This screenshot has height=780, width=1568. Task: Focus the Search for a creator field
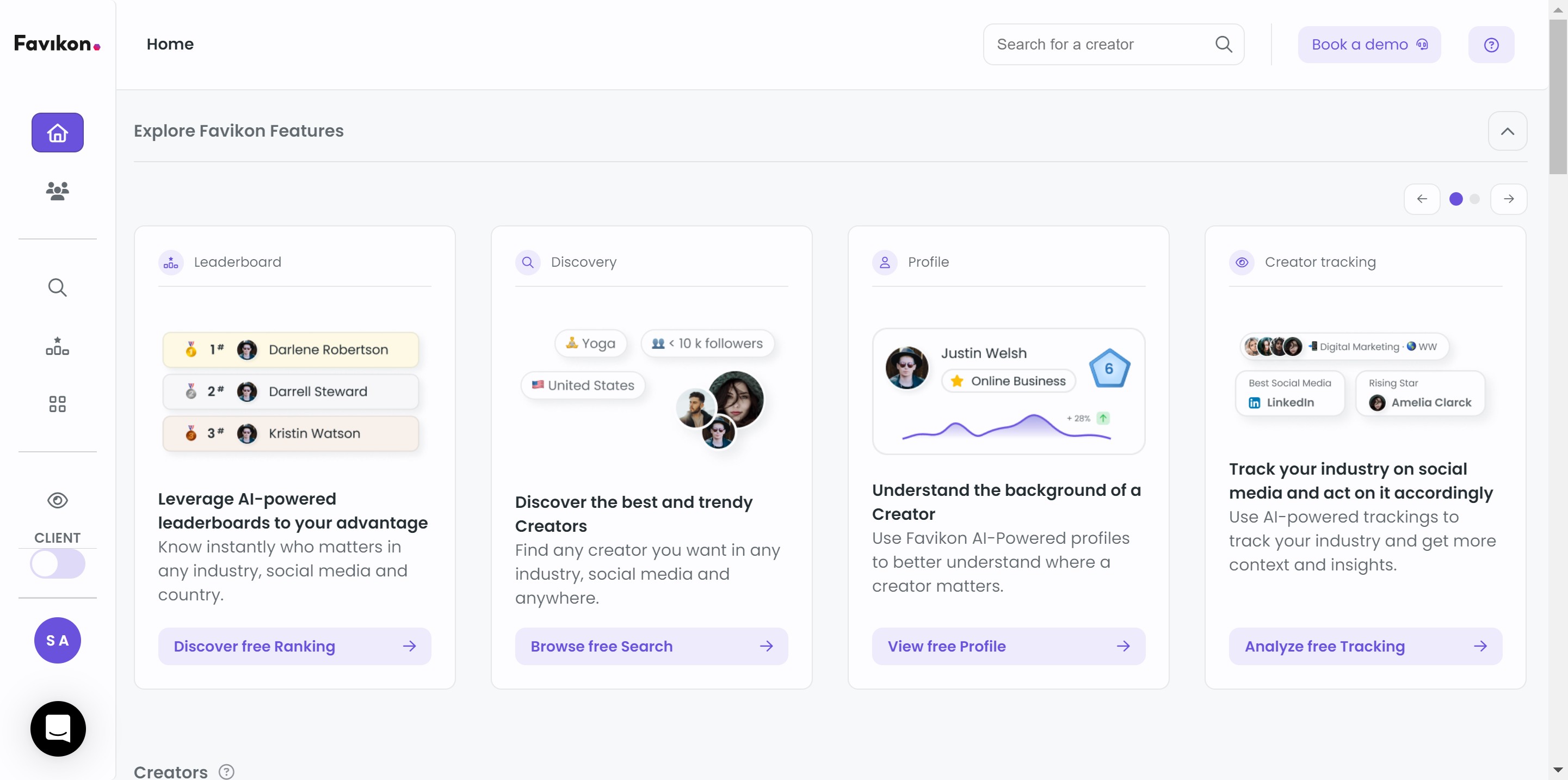click(1113, 45)
